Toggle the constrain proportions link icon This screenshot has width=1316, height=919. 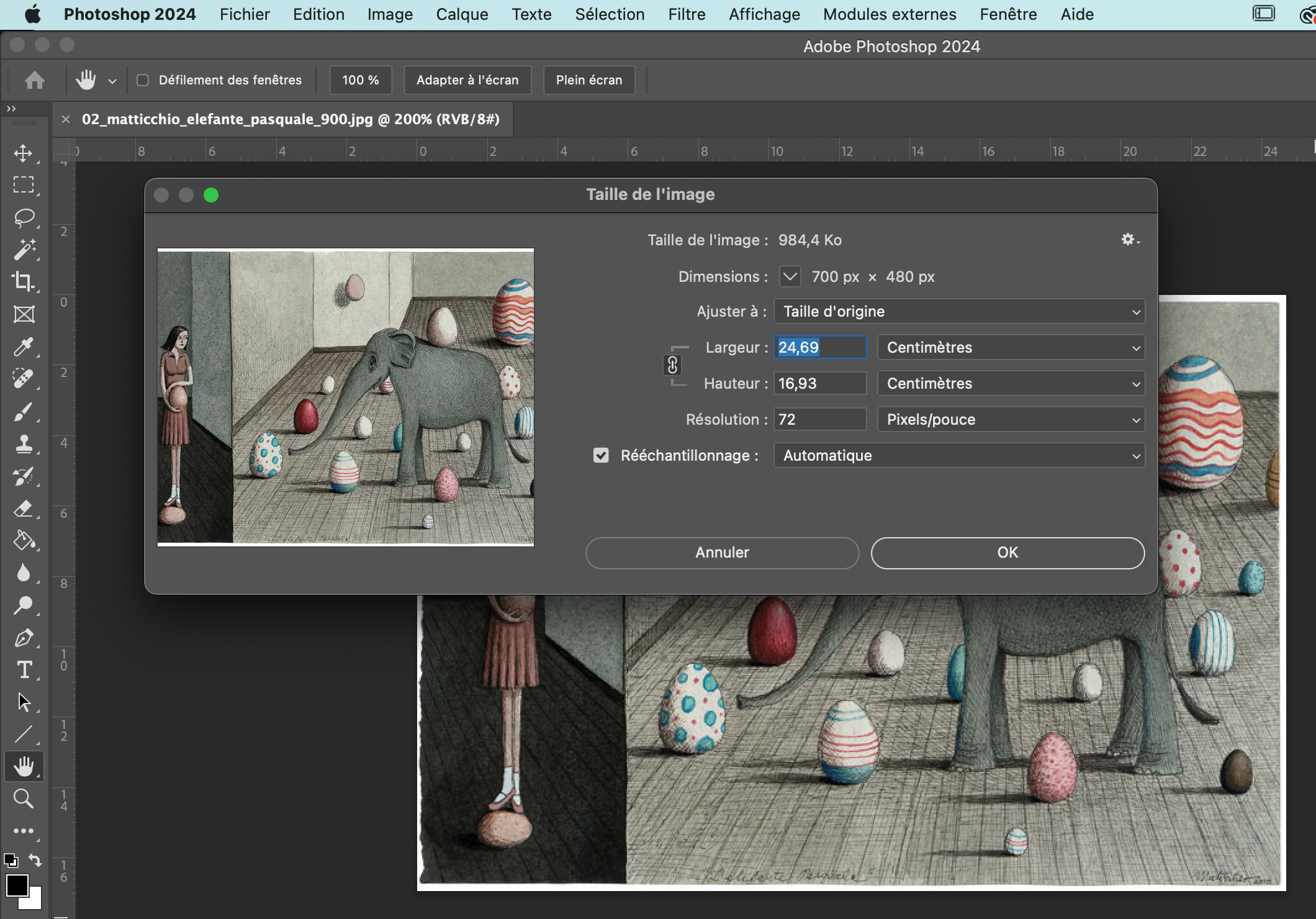click(x=672, y=365)
